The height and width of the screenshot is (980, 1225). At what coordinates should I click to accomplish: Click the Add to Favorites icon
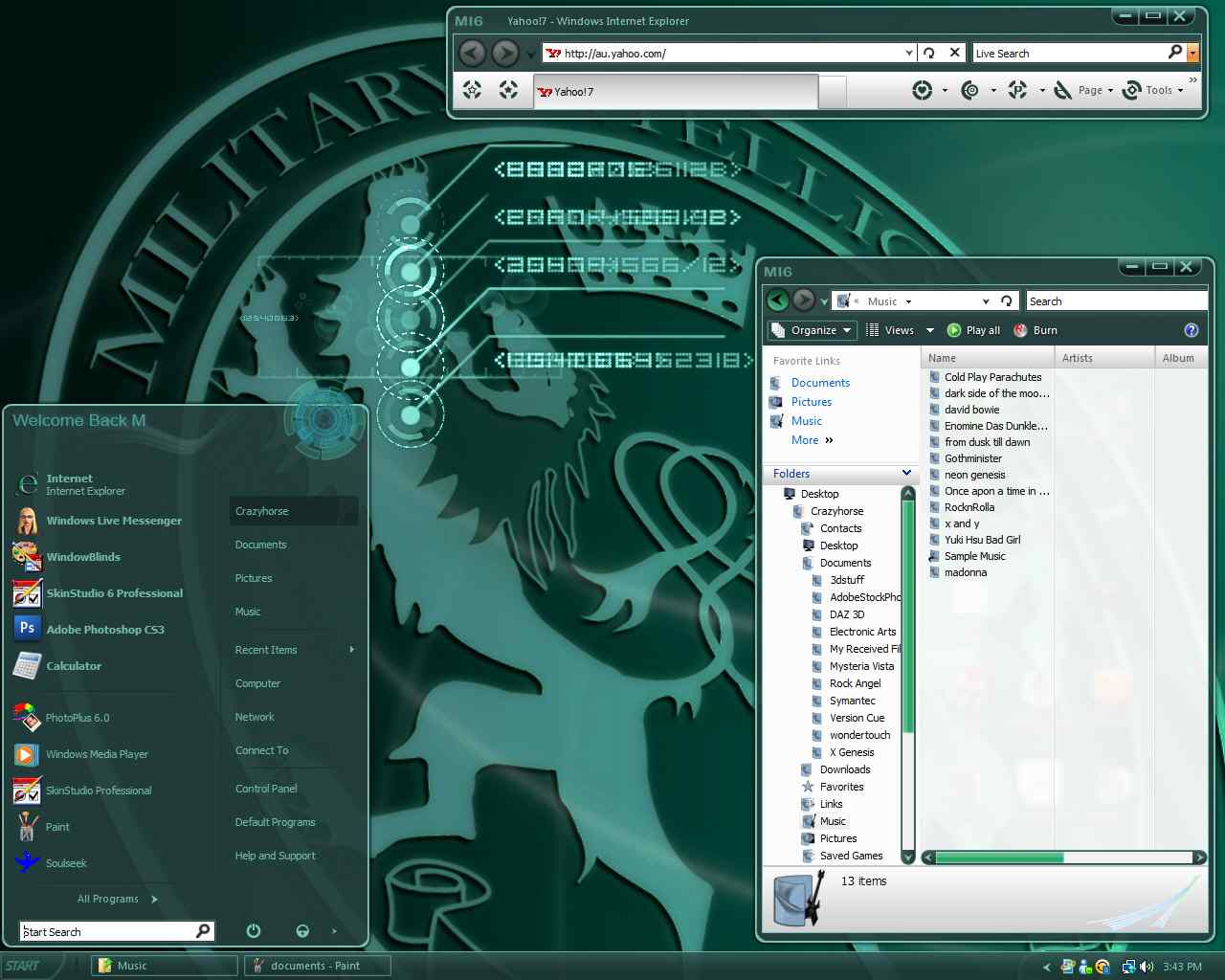(508, 90)
